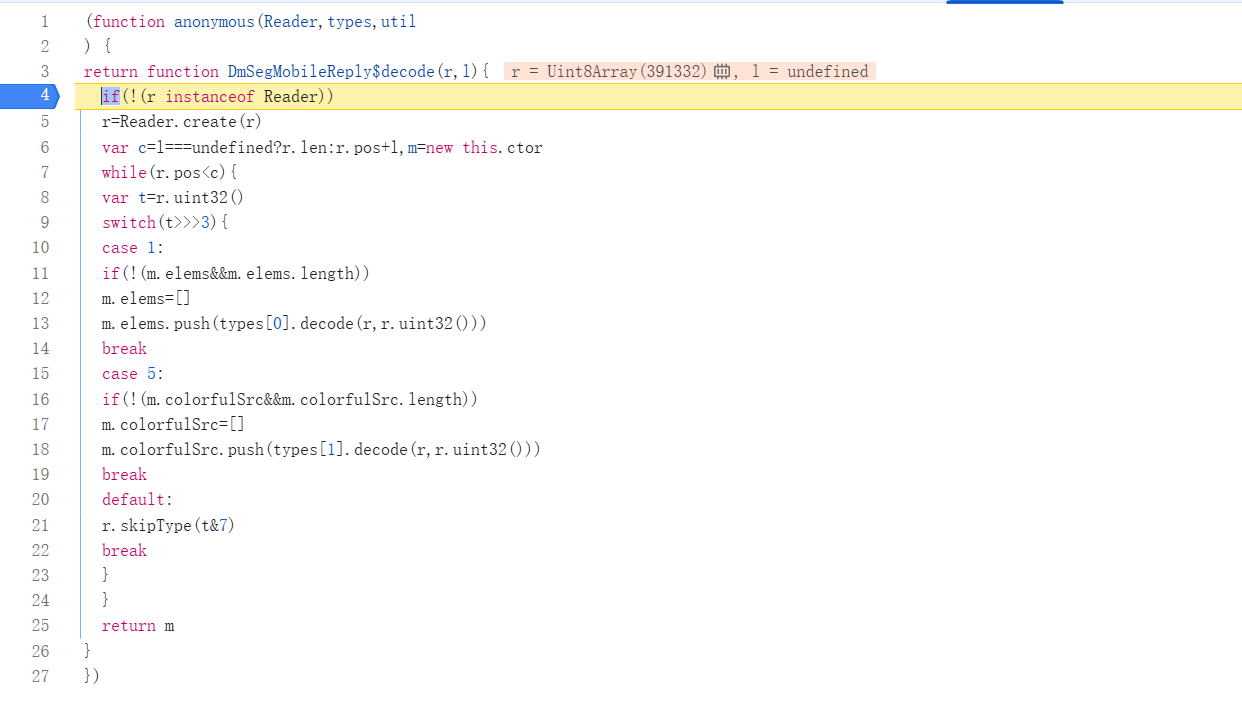Image resolution: width=1242 pixels, height=717 pixels.
Task: Click 'm.elems.push(types[0].decode...' line
Action: pyautogui.click(x=294, y=323)
